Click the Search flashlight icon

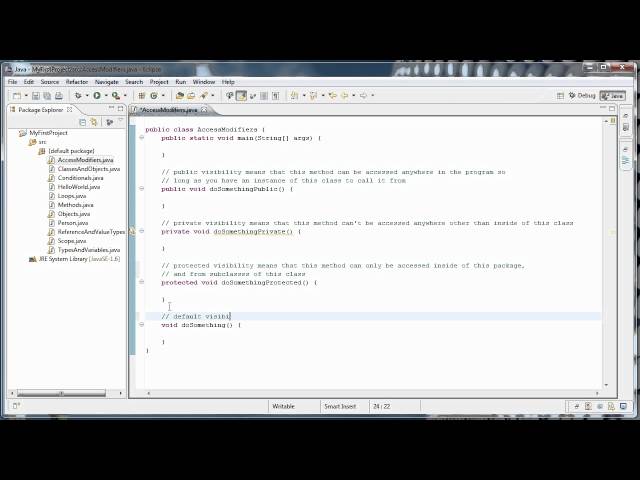click(204, 96)
